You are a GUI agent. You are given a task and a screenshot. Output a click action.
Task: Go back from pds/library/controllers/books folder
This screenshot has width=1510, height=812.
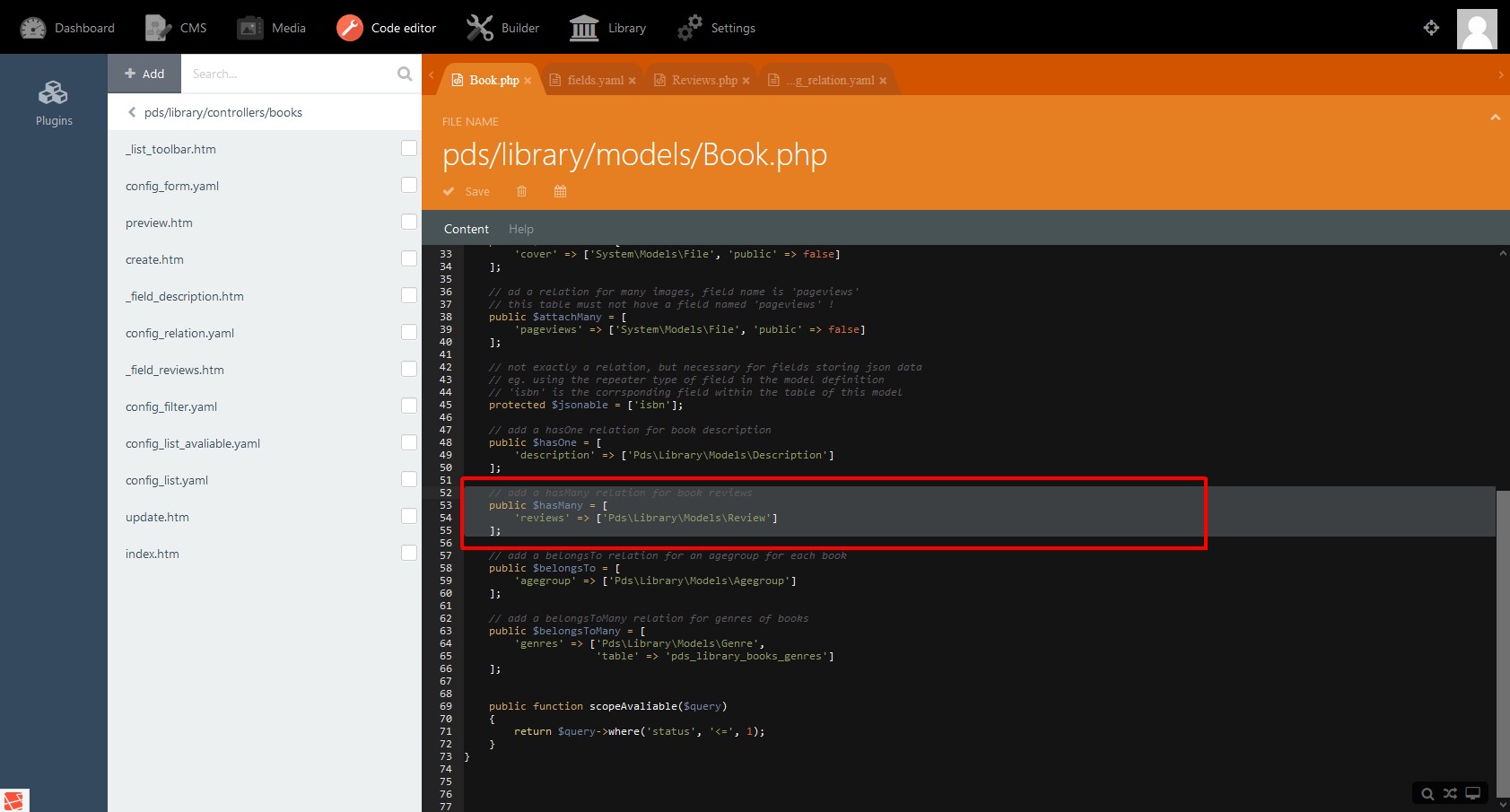(132, 112)
